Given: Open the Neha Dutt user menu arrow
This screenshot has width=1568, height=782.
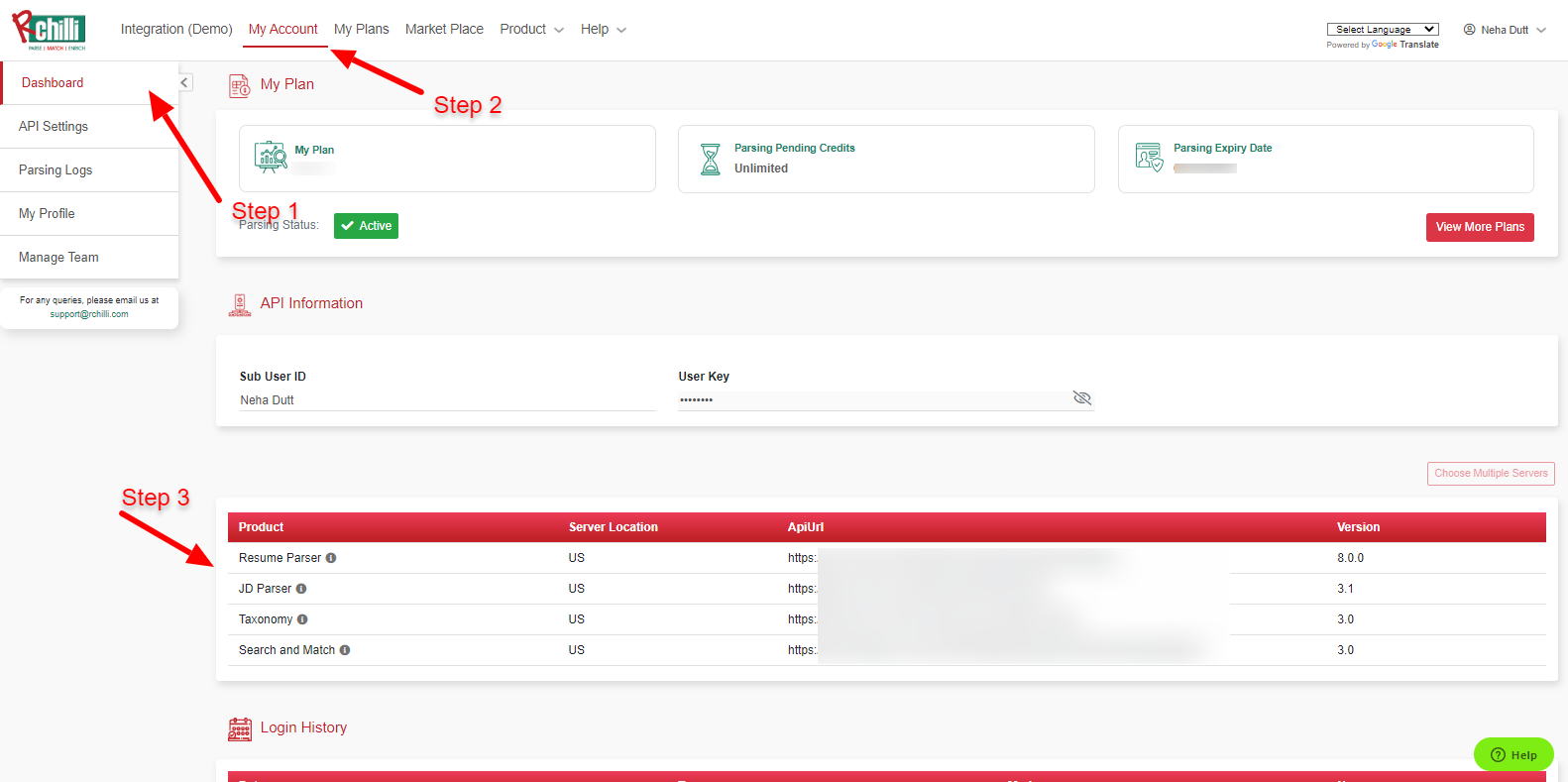Looking at the screenshot, I should click(1541, 30).
